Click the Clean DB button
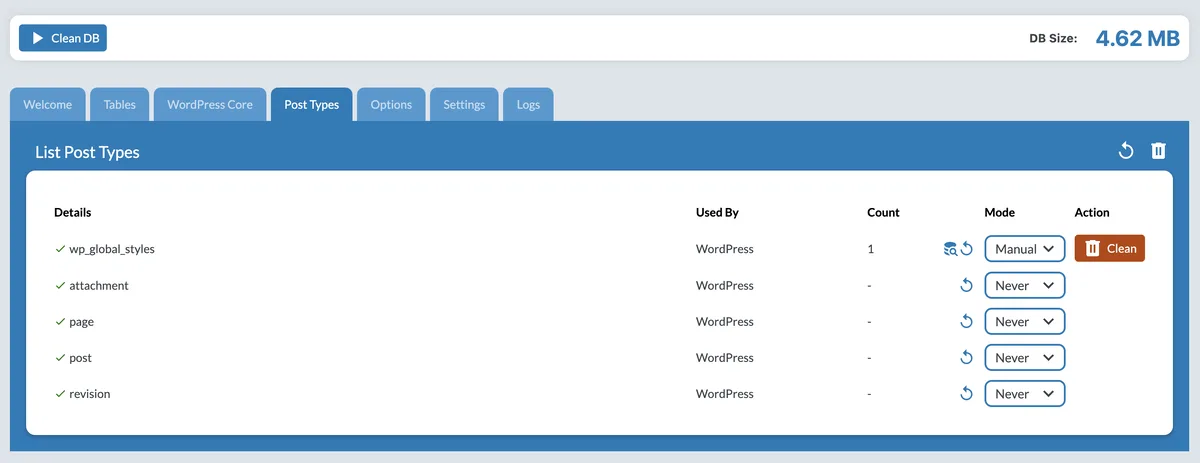The height and width of the screenshot is (463, 1200). tap(63, 38)
